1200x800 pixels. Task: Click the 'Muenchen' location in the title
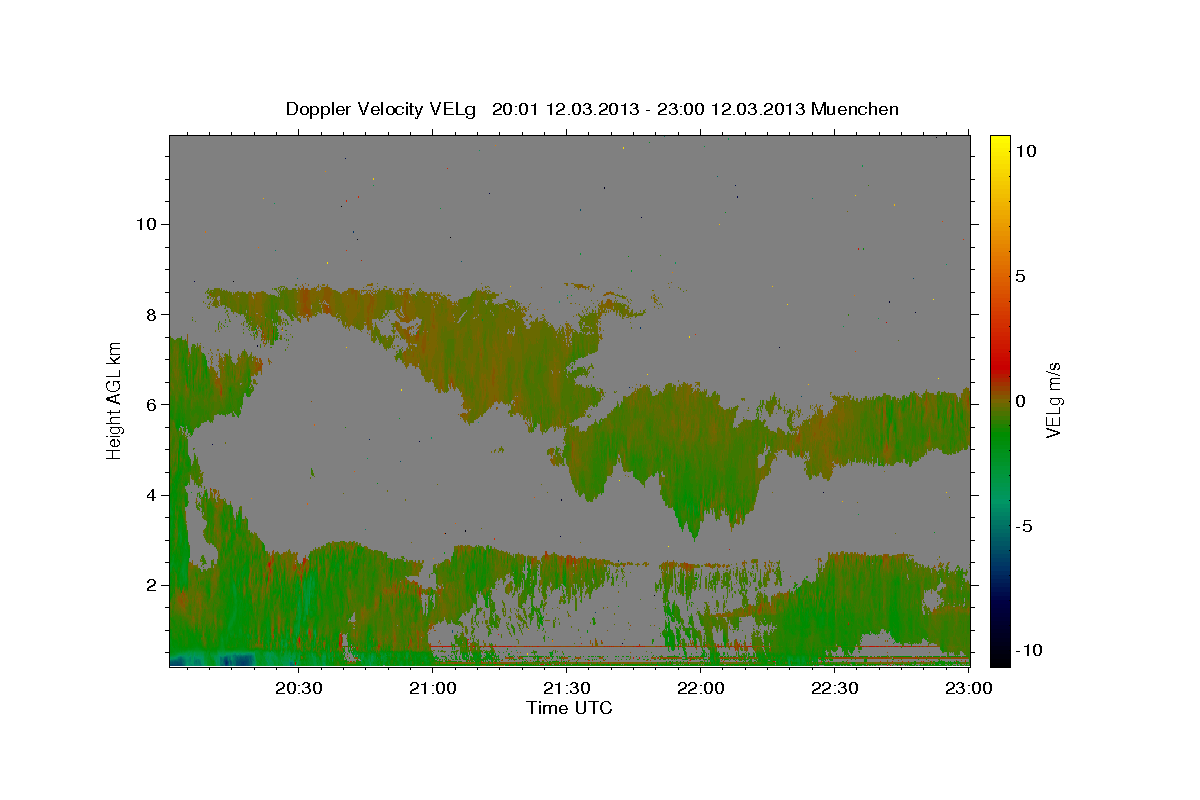[855, 109]
